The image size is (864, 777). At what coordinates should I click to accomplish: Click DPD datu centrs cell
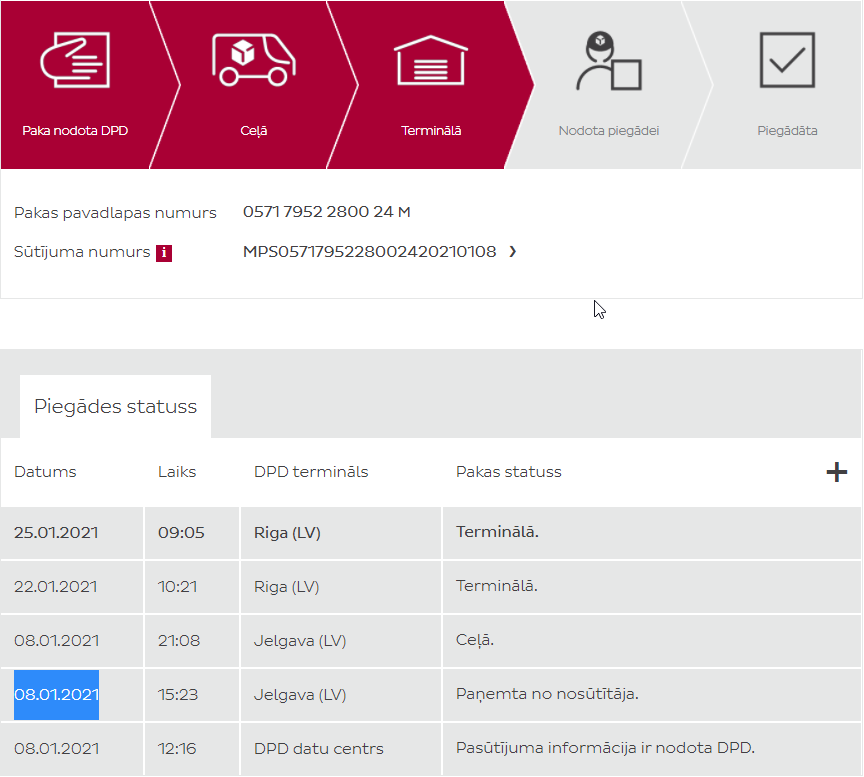[318, 748]
